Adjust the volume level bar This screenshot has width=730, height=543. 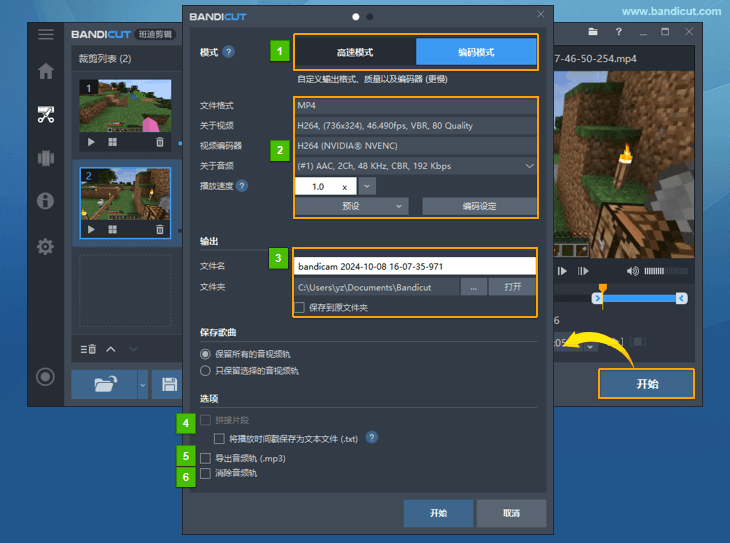(666, 271)
